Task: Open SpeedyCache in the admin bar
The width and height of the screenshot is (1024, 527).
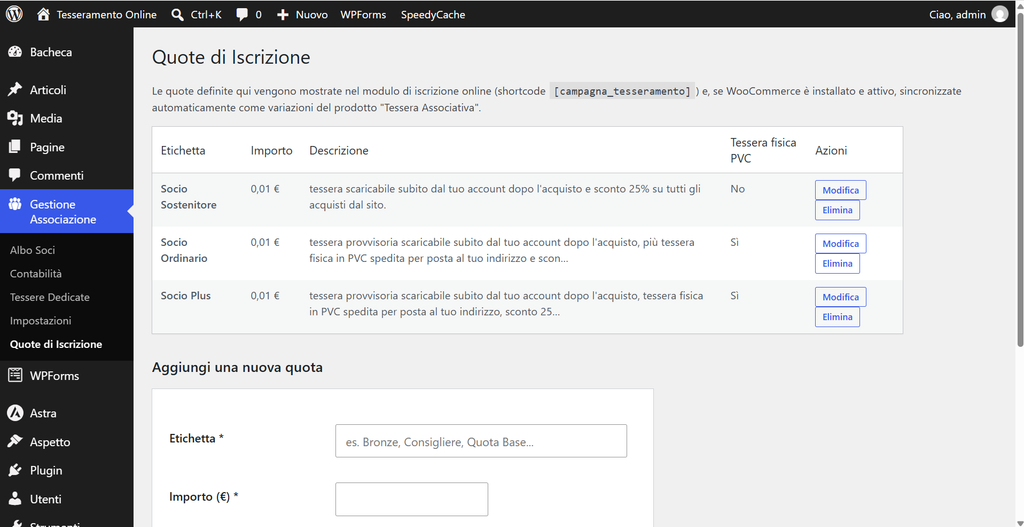Action: click(x=433, y=14)
